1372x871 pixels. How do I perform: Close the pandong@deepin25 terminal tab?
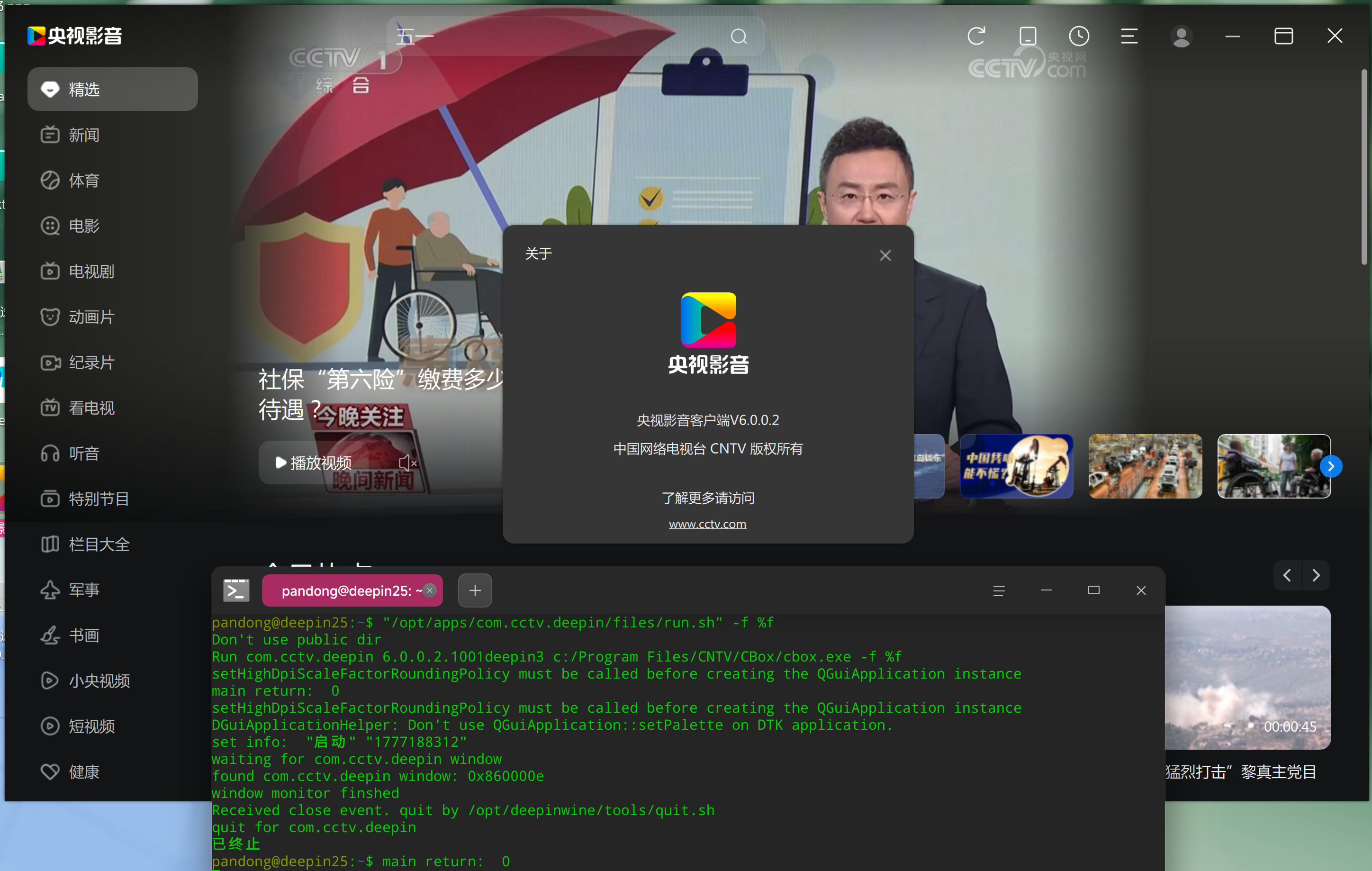pyautogui.click(x=430, y=590)
